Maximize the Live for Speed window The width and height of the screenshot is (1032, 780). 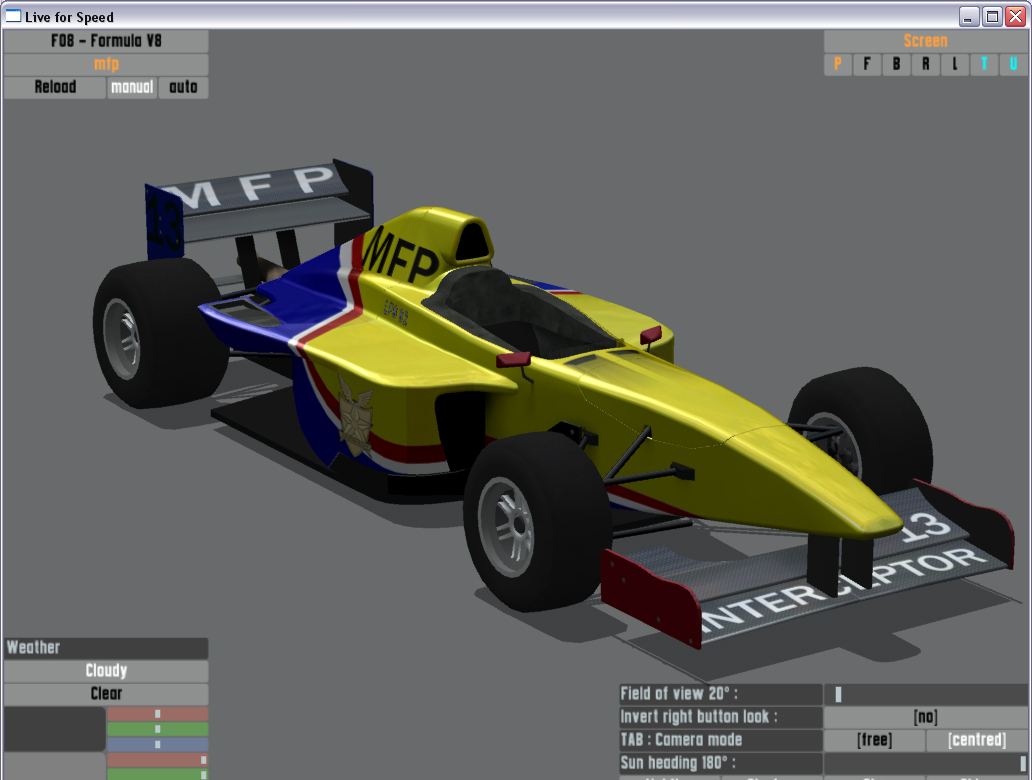992,16
